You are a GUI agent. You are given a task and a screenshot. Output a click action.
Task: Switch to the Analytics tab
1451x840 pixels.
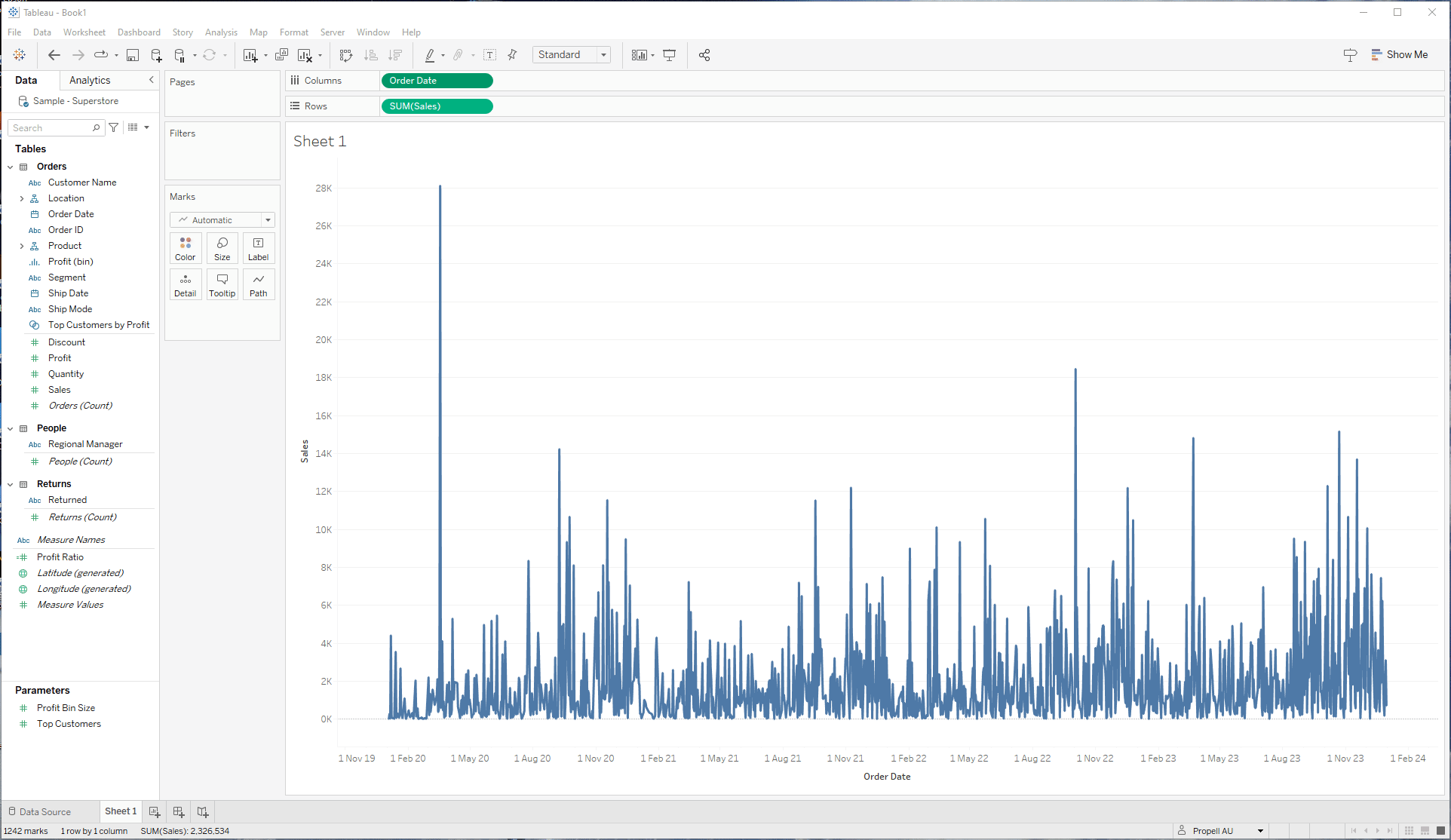[x=90, y=81]
